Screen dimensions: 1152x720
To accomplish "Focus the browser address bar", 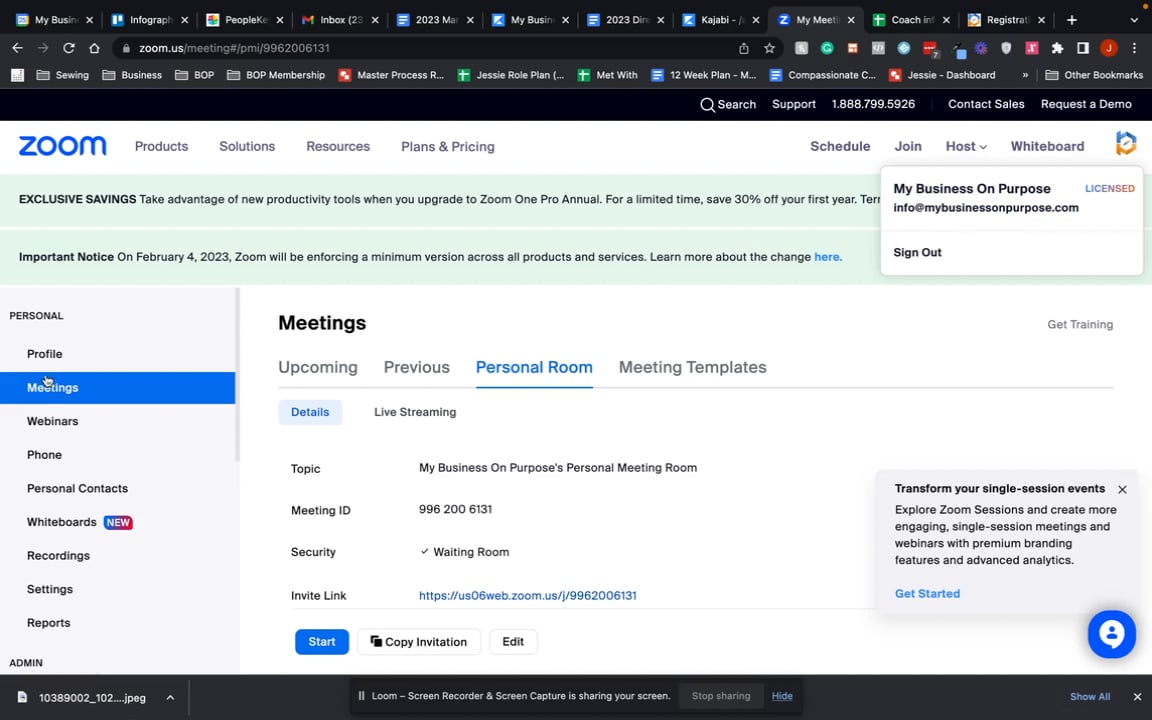I will click(426, 48).
